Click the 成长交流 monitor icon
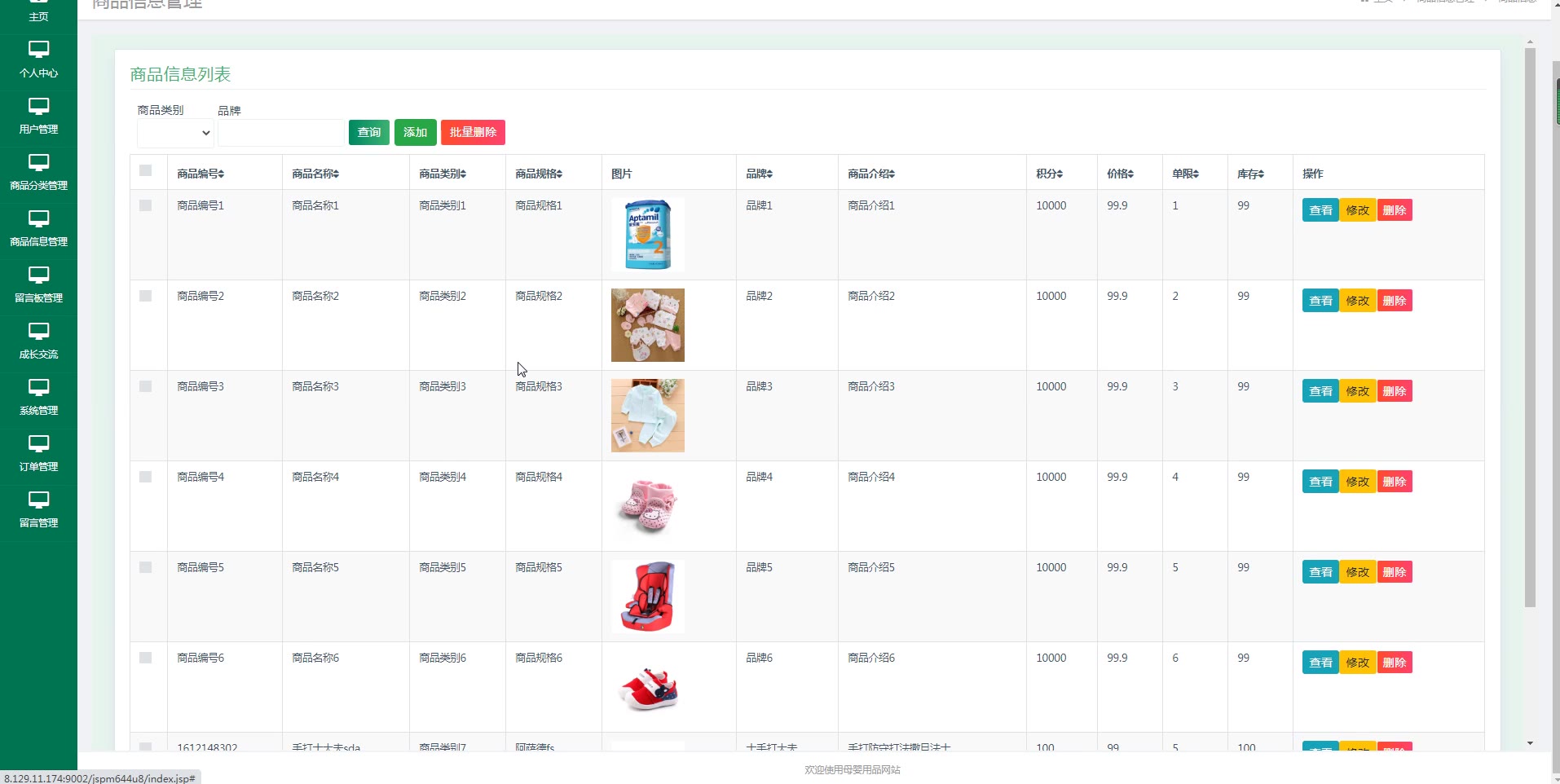The width and height of the screenshot is (1560, 784). click(x=38, y=331)
